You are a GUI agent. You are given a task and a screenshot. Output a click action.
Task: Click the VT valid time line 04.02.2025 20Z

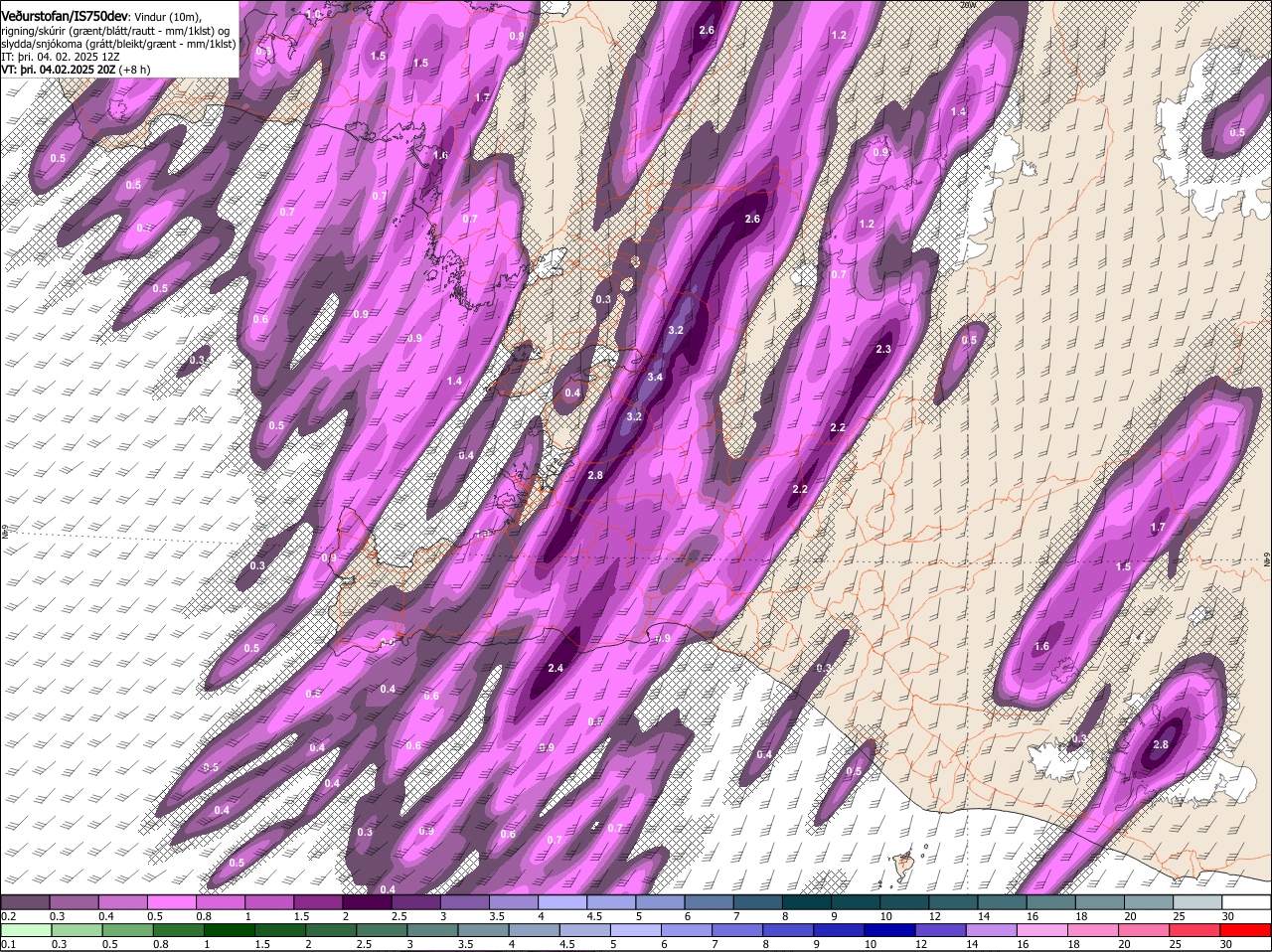pos(76,70)
